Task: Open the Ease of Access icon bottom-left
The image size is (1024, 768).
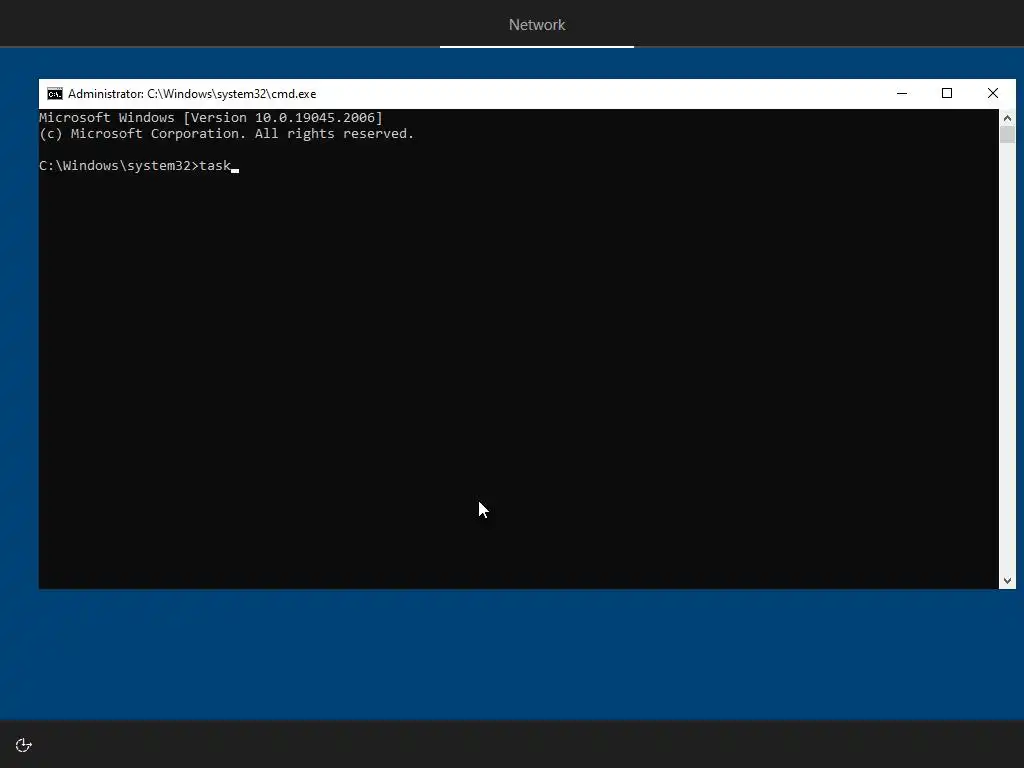Action: pos(24,745)
